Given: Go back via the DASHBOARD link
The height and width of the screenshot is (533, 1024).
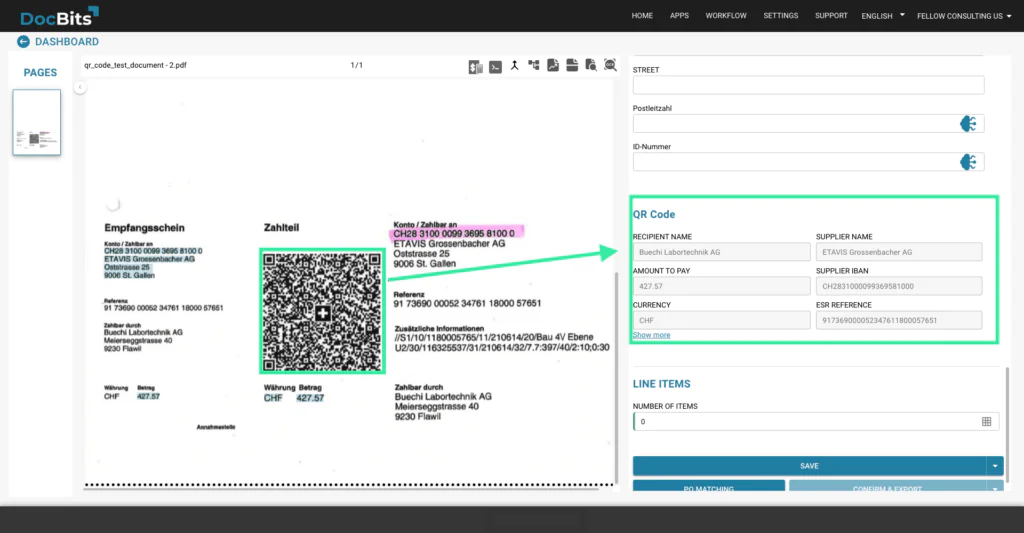Looking at the screenshot, I should (67, 42).
